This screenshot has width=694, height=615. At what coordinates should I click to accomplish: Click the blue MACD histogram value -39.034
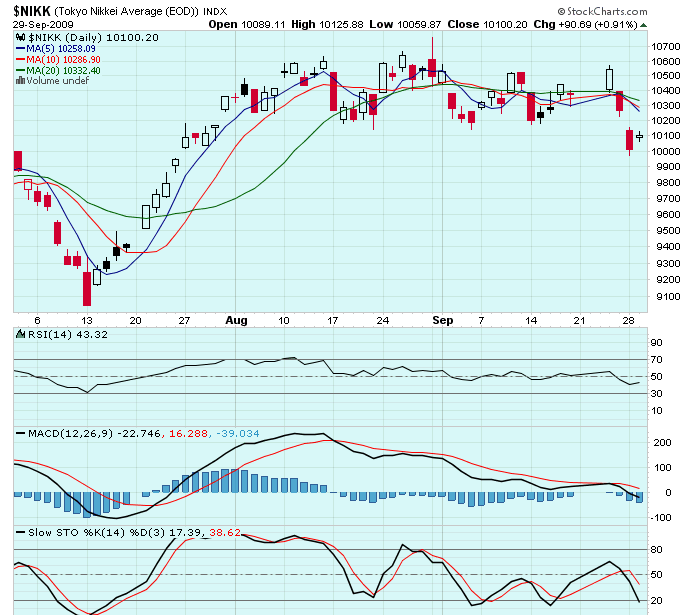coord(238,434)
